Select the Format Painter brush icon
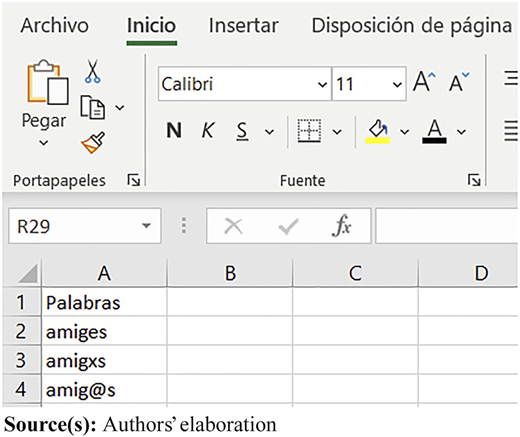 coord(93,143)
